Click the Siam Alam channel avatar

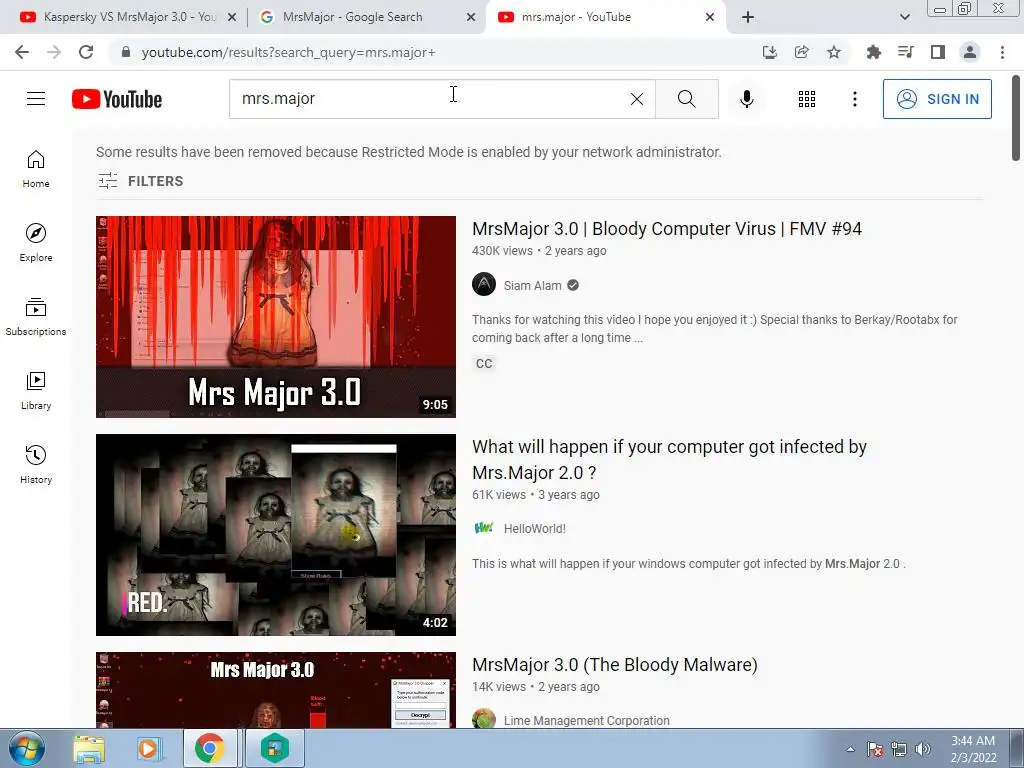(x=484, y=285)
